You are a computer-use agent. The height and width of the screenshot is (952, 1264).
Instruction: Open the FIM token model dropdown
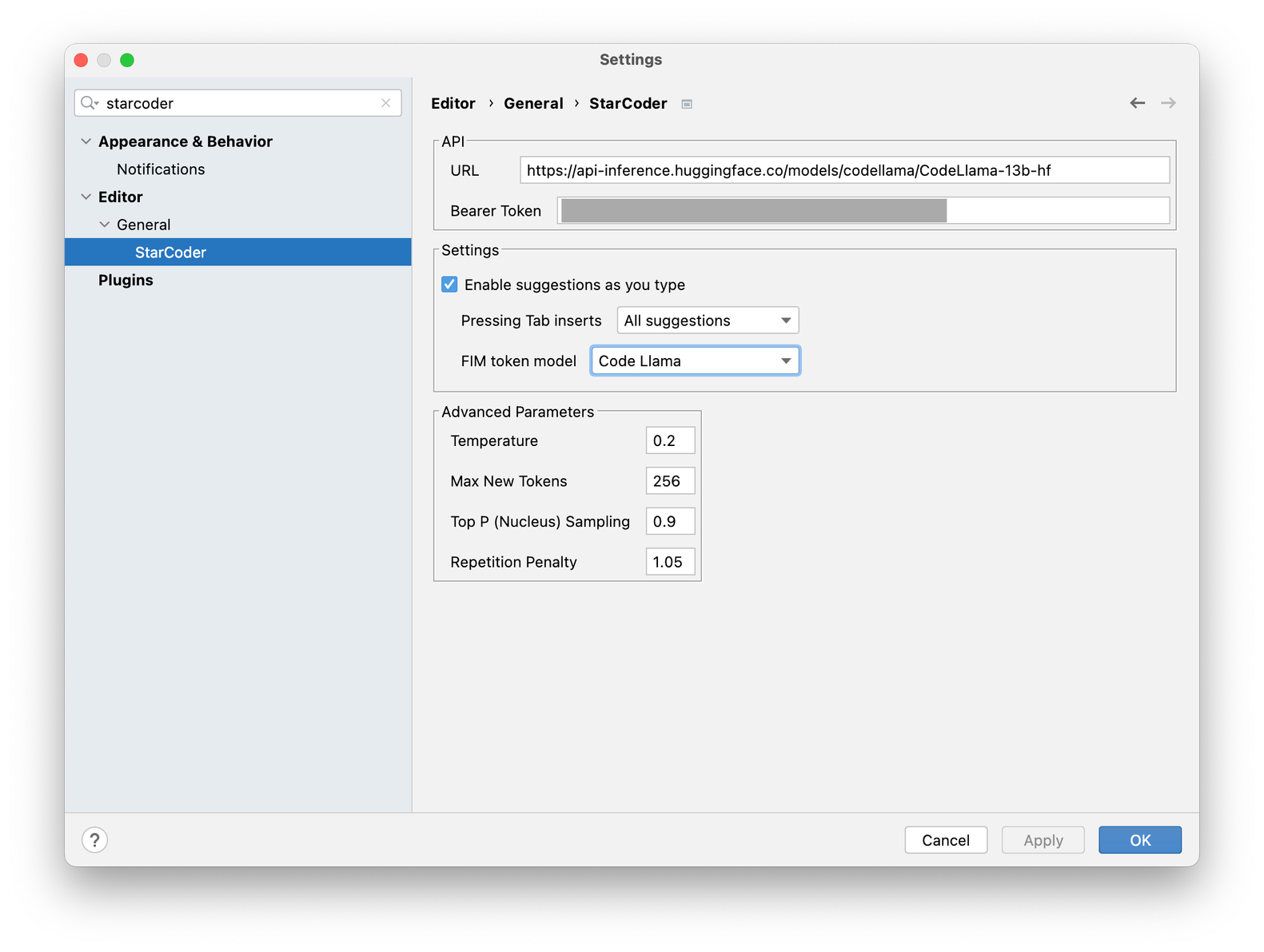click(696, 361)
